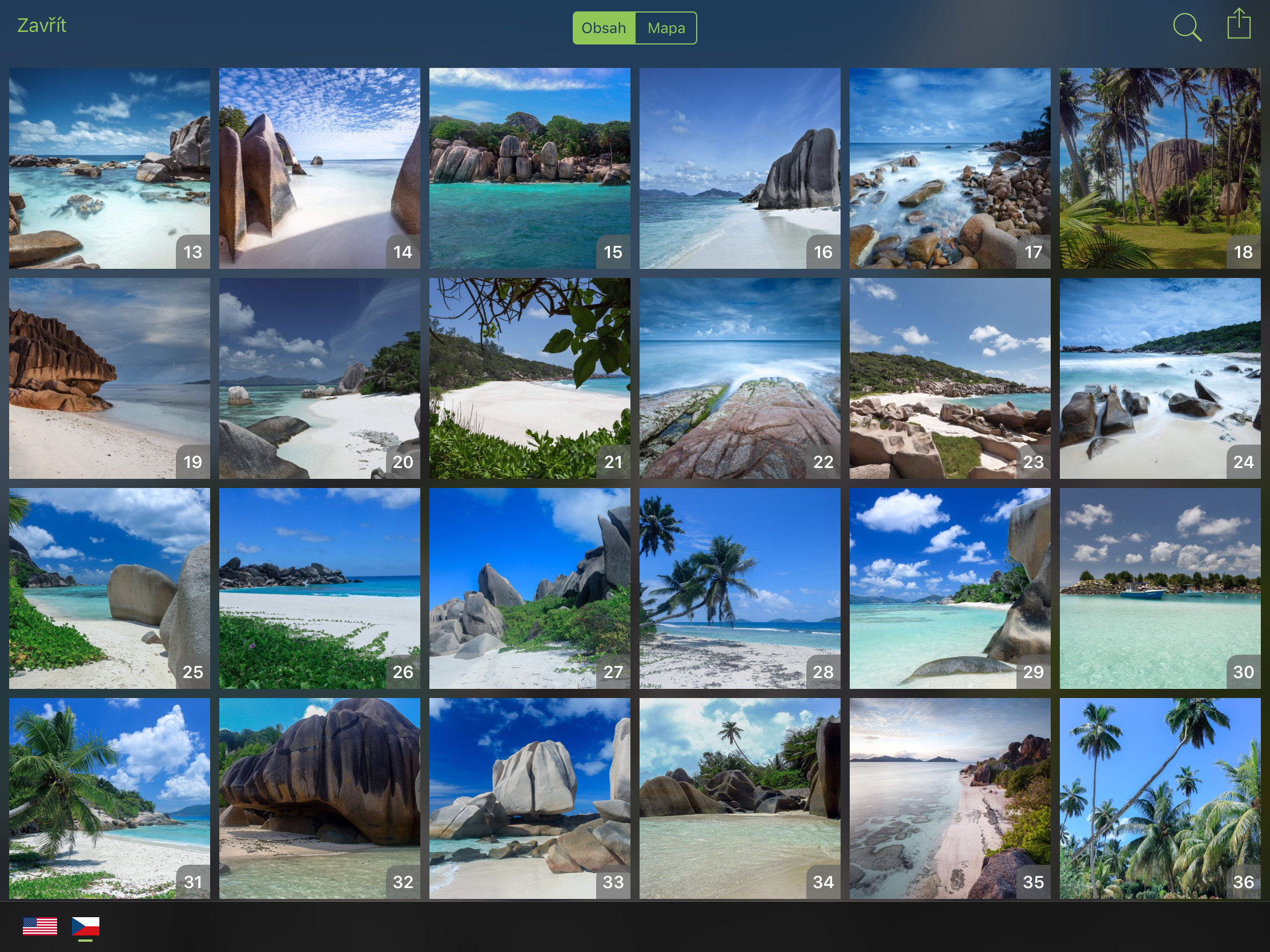Open photo thumbnail number 23
1270x952 pixels.
pos(950,378)
